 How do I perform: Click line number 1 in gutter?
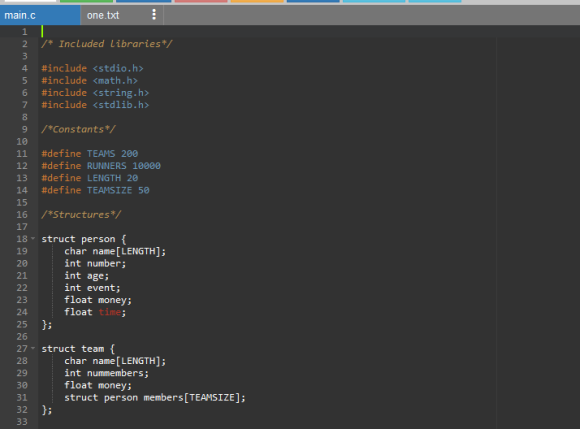click(24, 32)
